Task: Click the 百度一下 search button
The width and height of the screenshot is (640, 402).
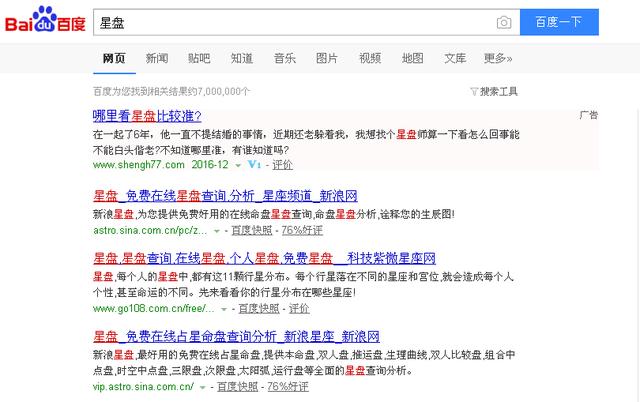Action: [559, 22]
